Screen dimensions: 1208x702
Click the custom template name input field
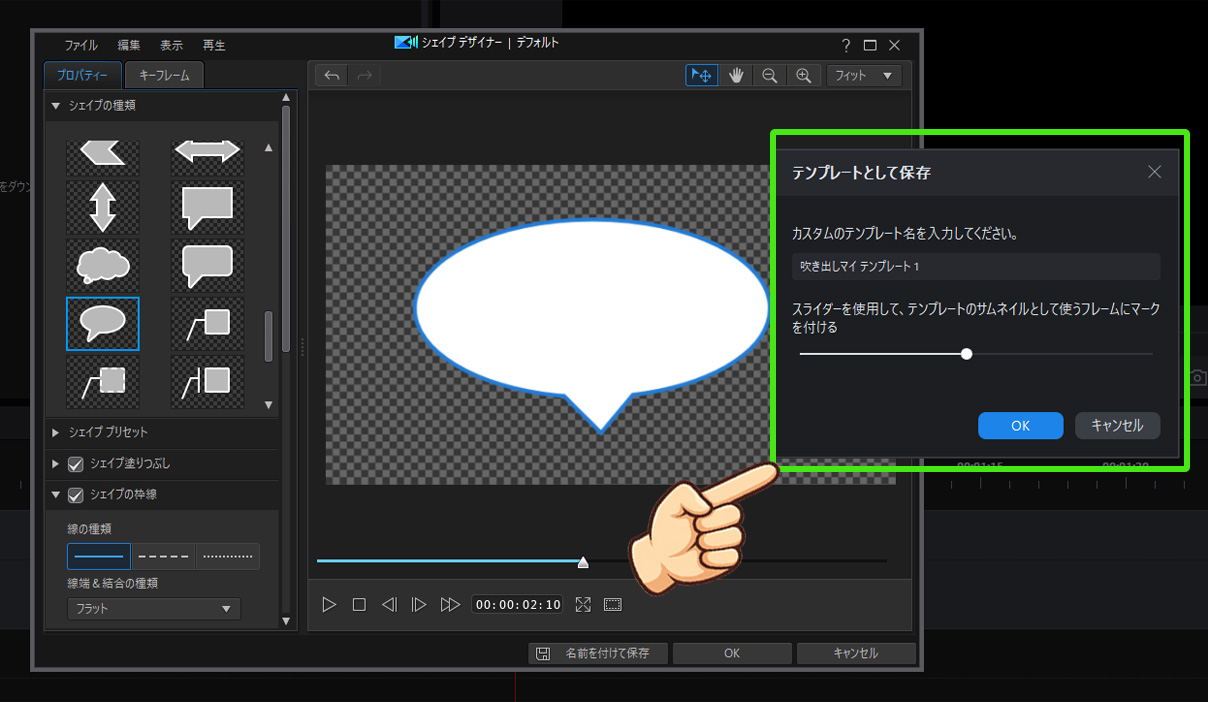click(975, 268)
